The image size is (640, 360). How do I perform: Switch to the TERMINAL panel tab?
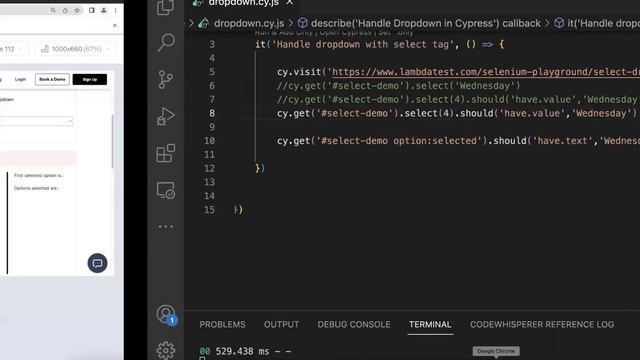point(430,324)
